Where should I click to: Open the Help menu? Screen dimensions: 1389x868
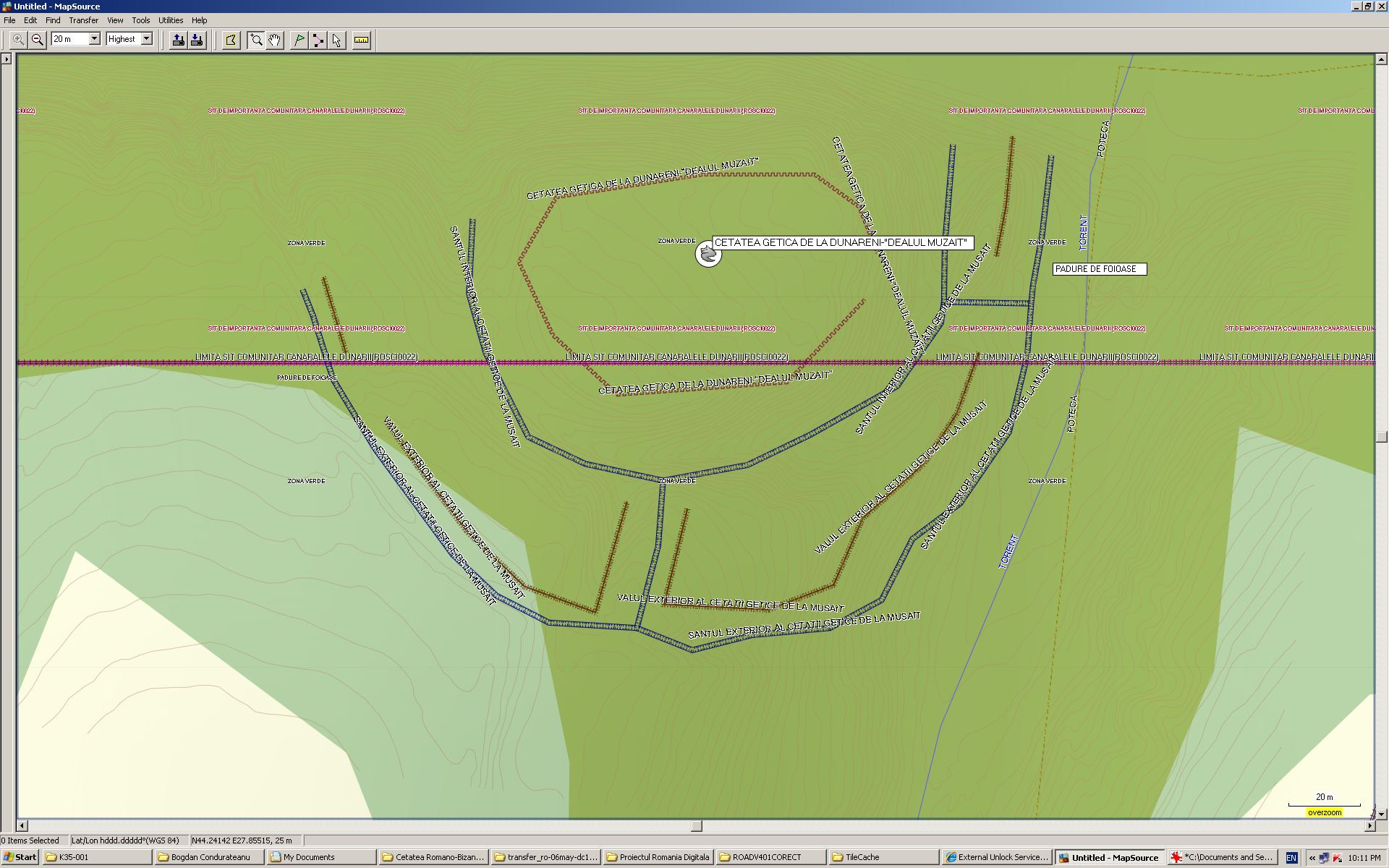click(199, 20)
